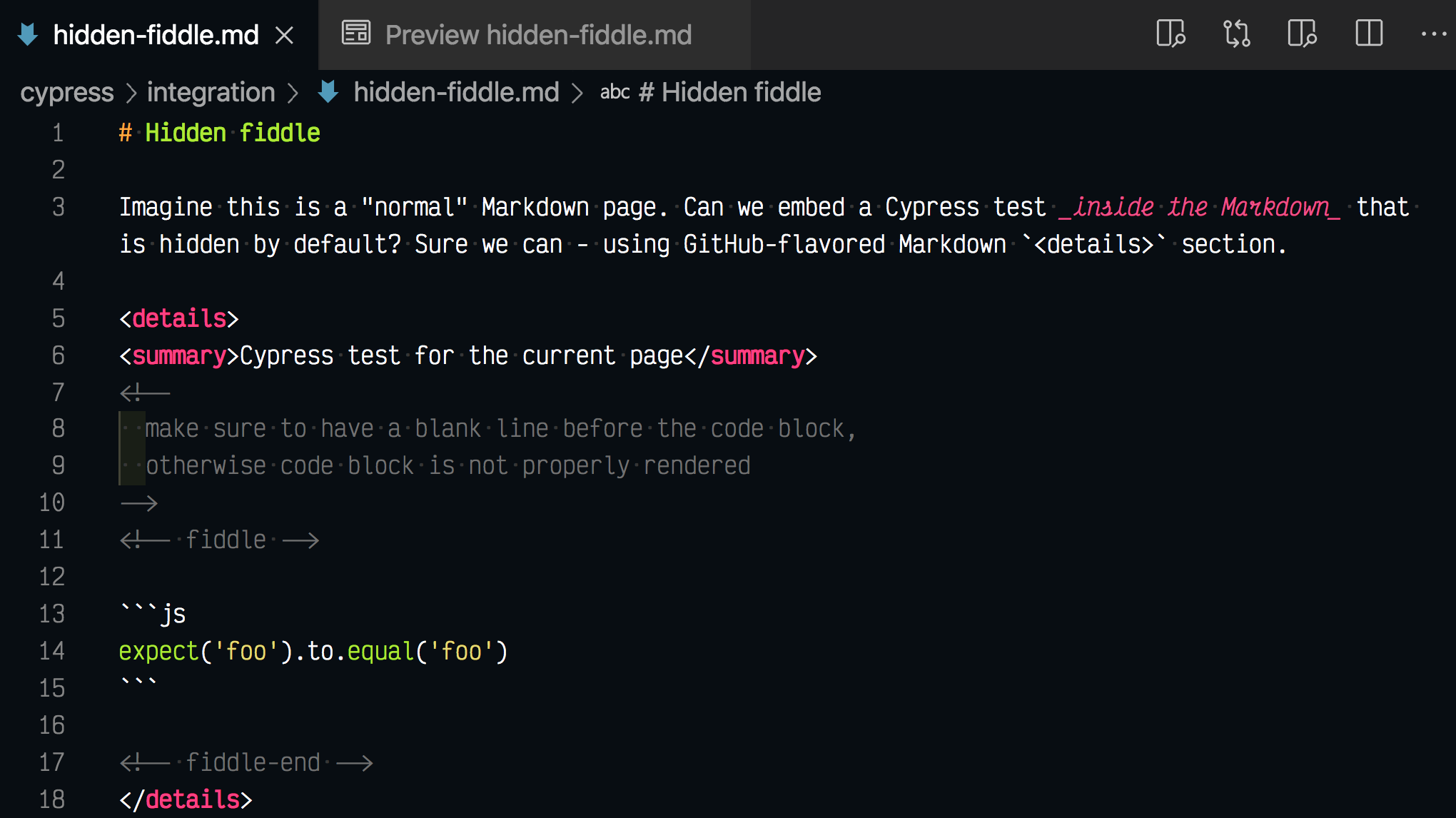Screen dimensions: 1456x818
Task: Switch to the hidden-fiddle.md editor tab
Action: click(156, 34)
